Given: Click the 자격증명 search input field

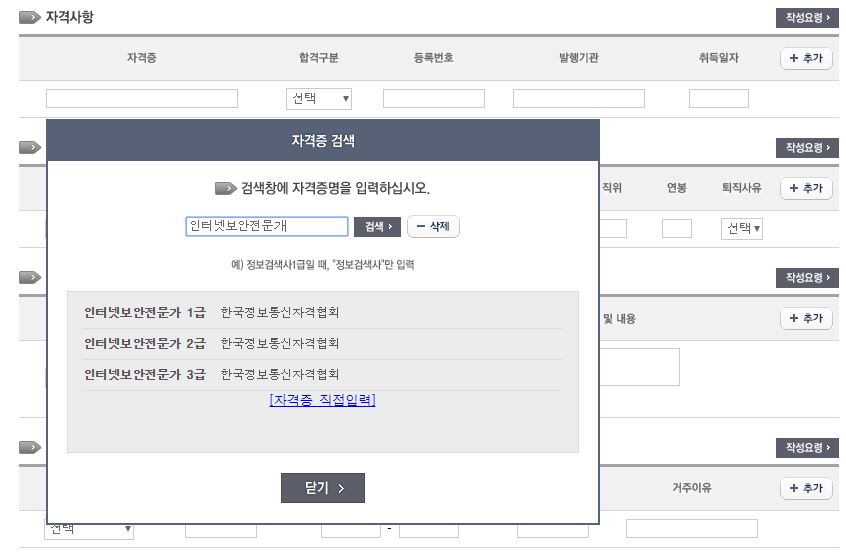Looking at the screenshot, I should pos(267,227).
